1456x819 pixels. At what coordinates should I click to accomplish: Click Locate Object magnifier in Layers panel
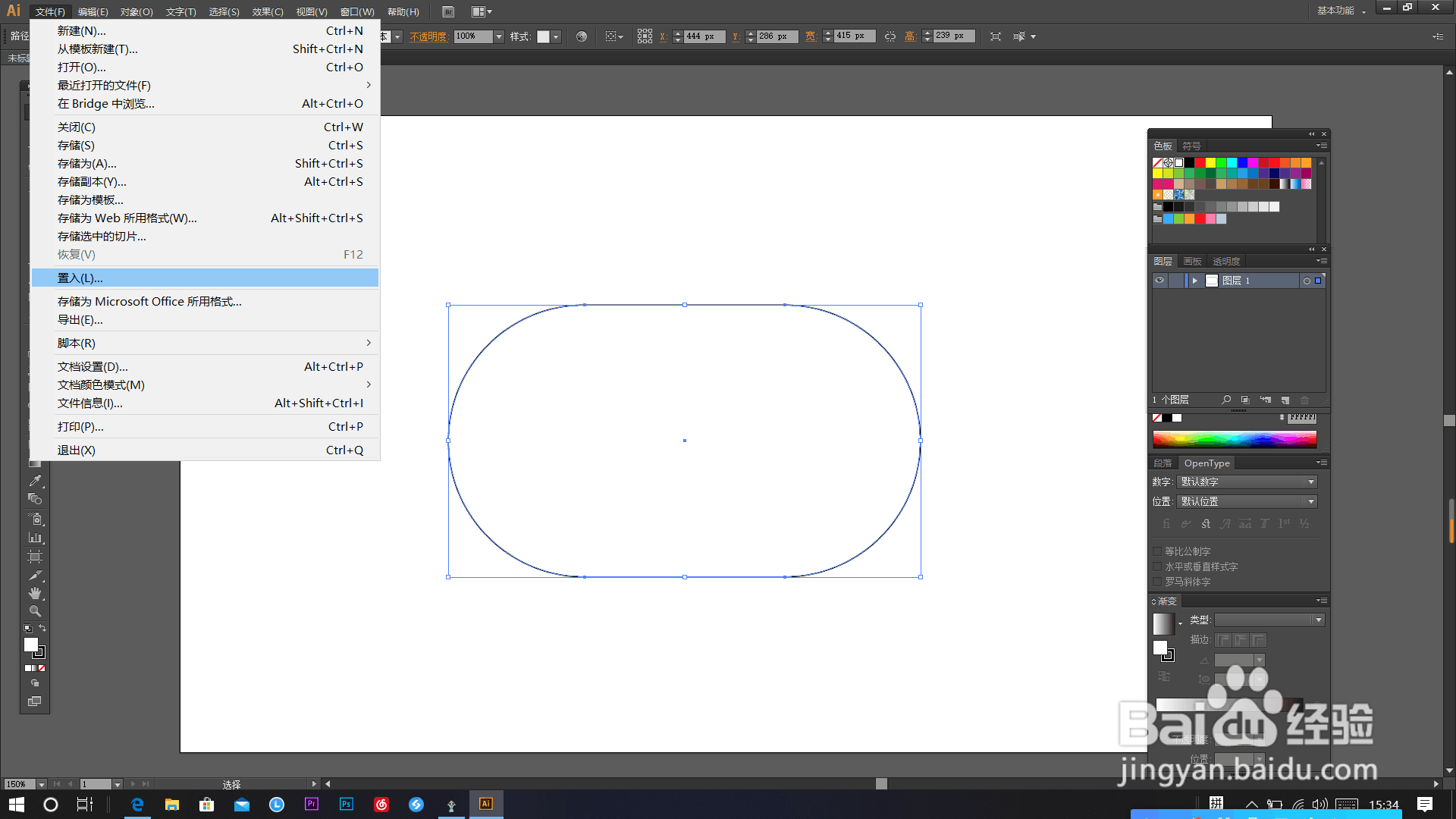point(1226,400)
